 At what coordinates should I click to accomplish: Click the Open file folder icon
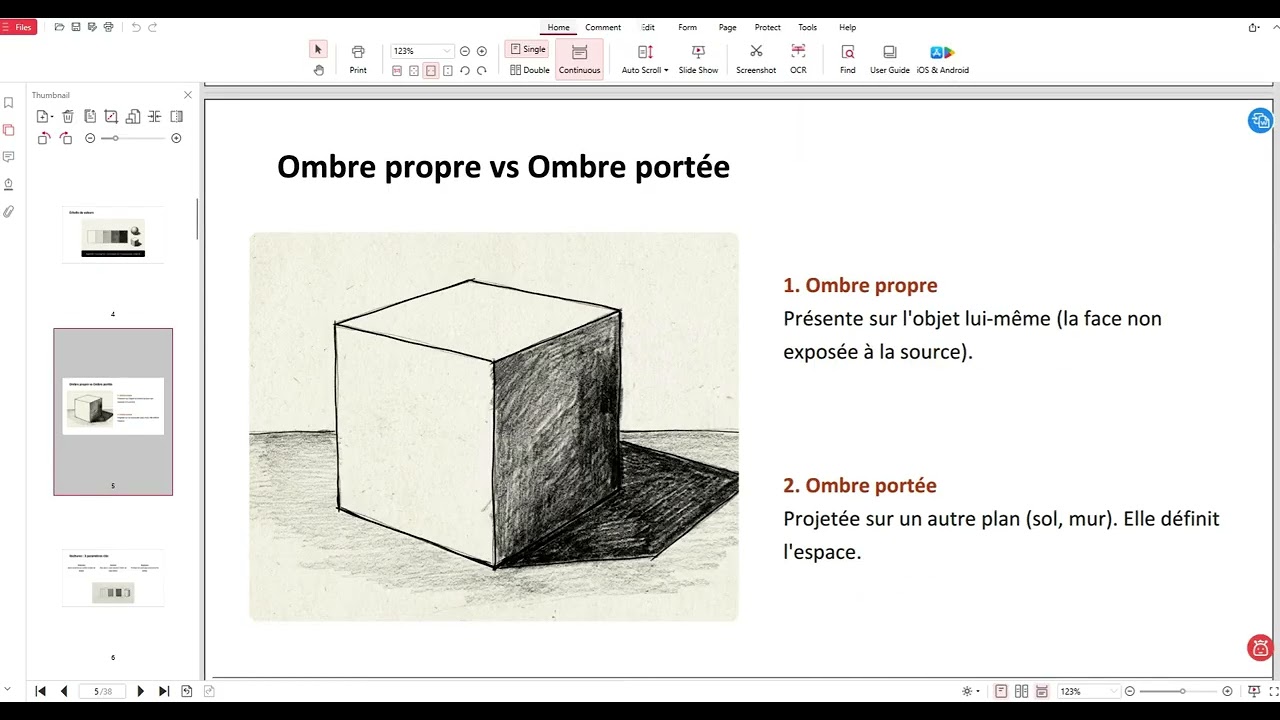tap(60, 27)
